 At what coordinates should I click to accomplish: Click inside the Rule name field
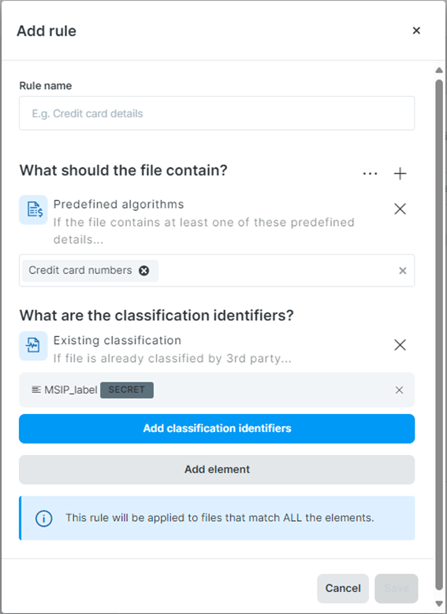pyautogui.click(x=217, y=113)
